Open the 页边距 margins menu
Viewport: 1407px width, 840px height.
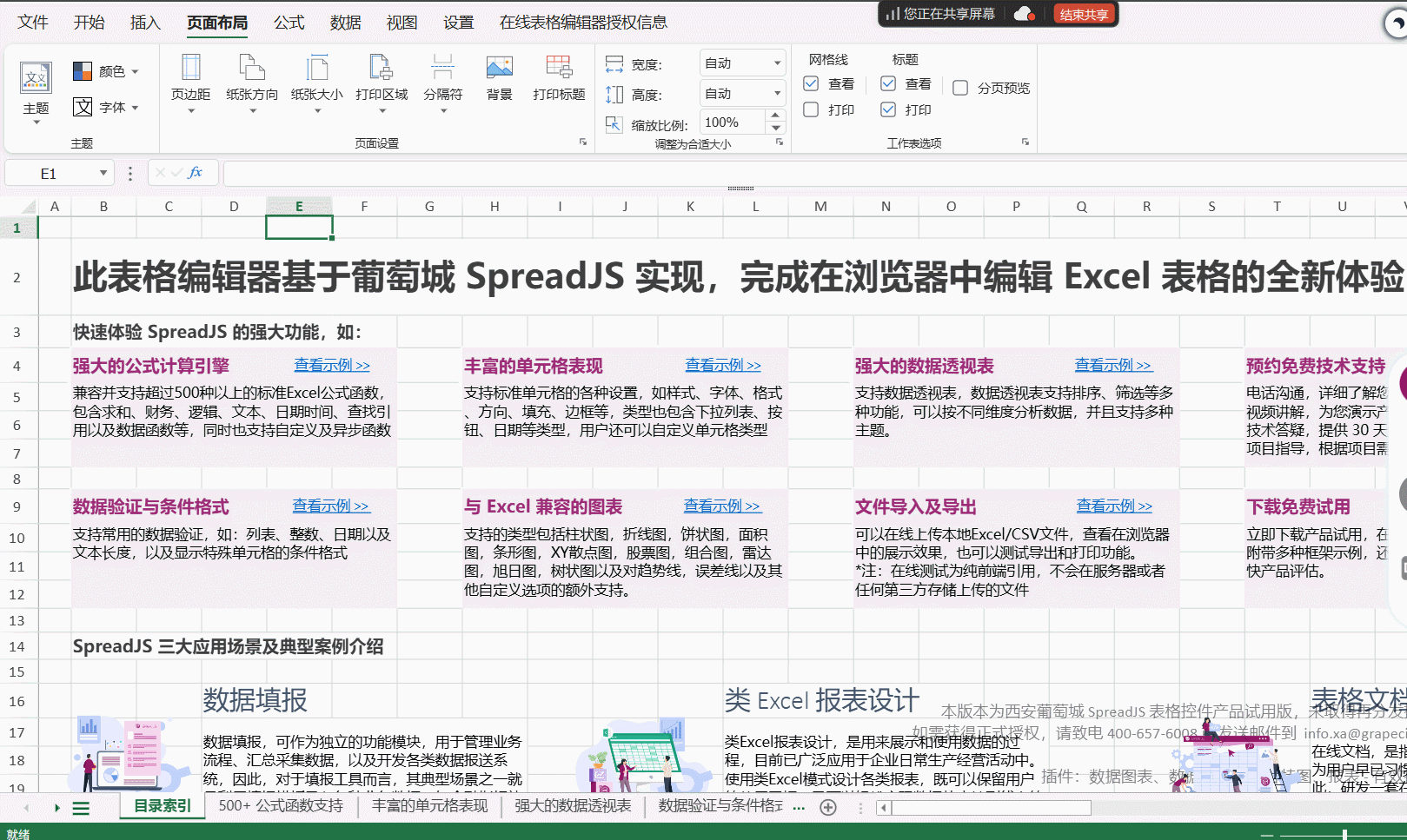tap(190, 84)
